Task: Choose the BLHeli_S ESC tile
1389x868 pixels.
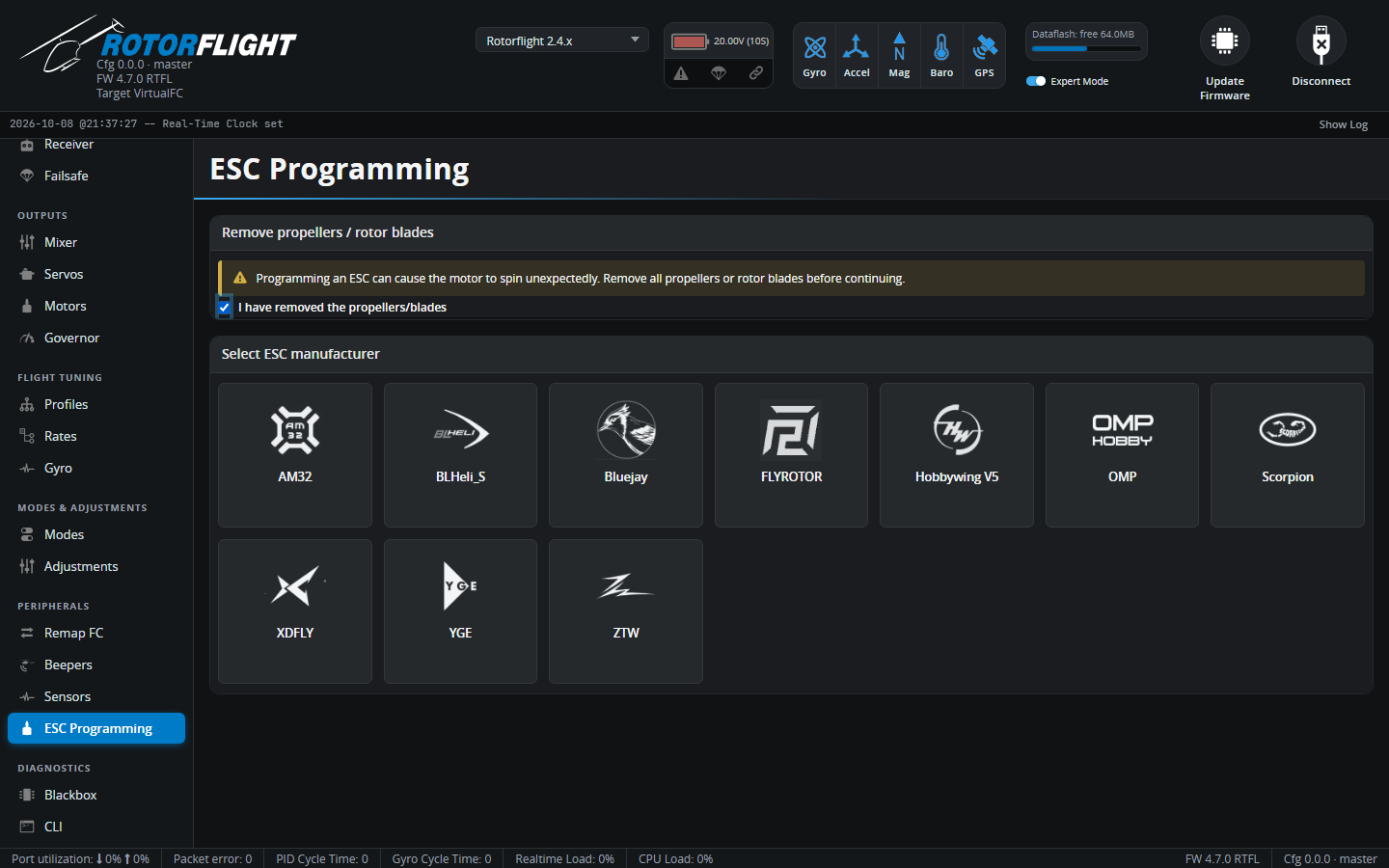Action: point(460,455)
